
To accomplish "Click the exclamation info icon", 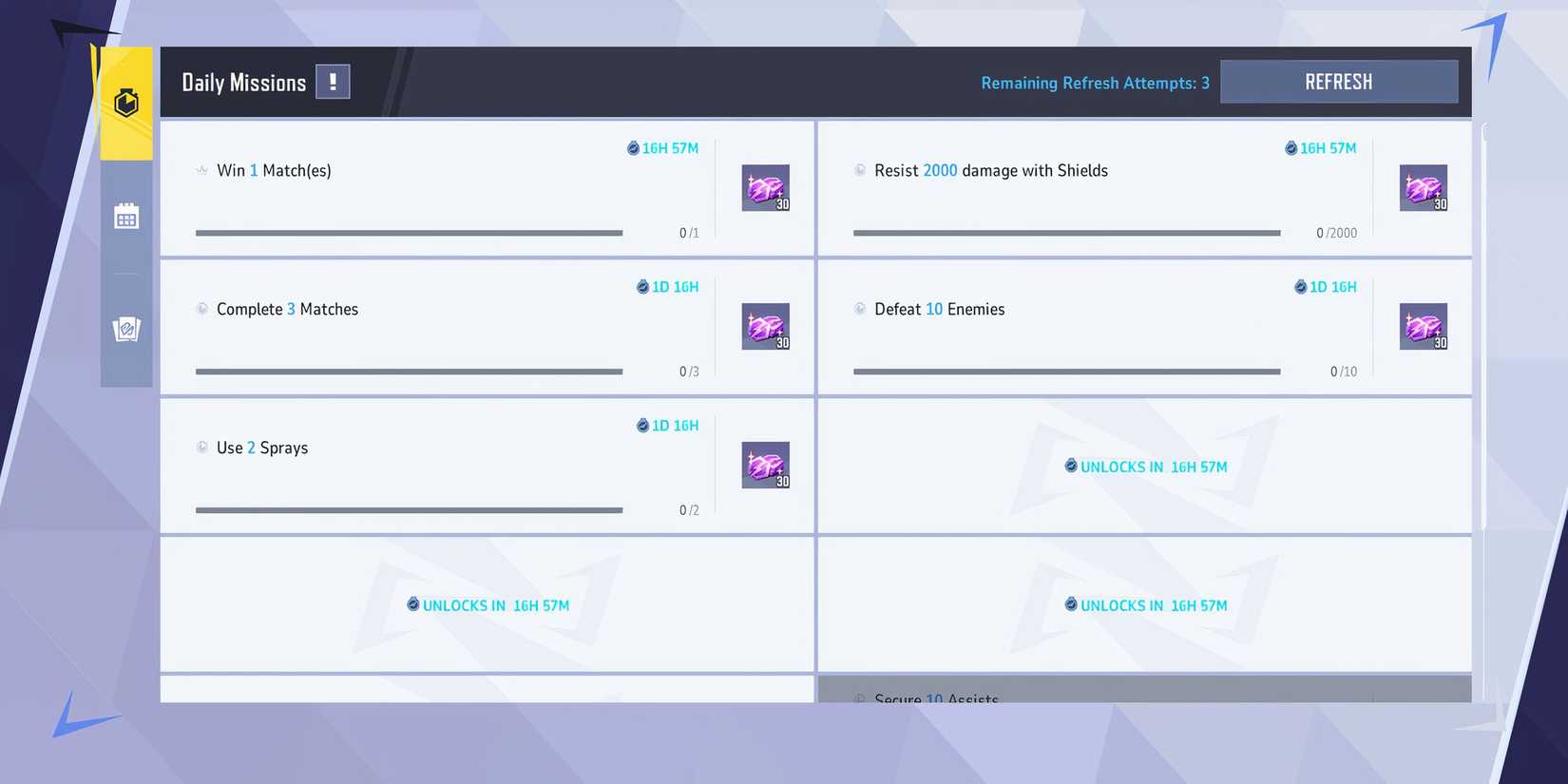I will pos(333,82).
